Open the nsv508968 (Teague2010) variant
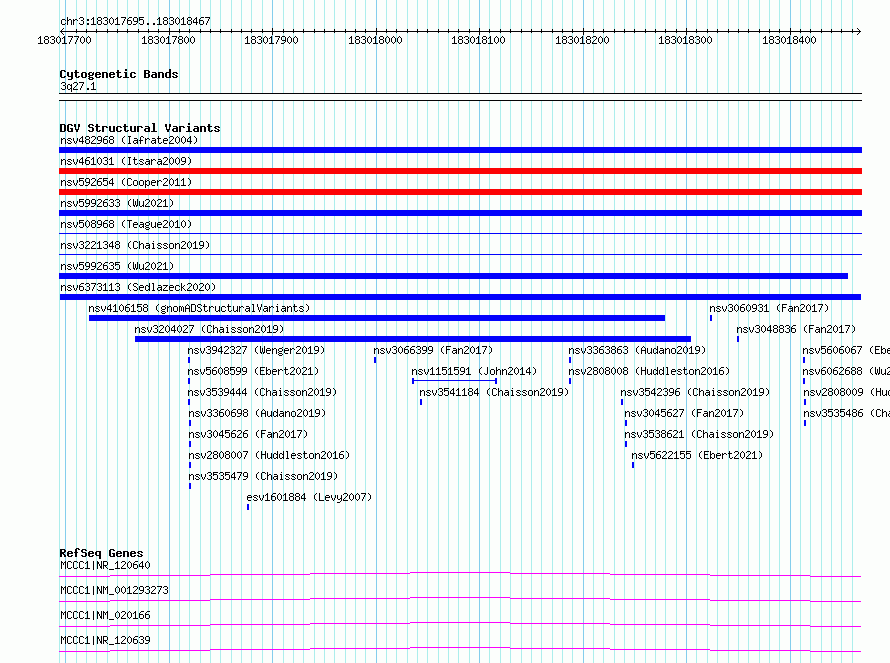This screenshot has width=890, height=663. click(x=126, y=224)
